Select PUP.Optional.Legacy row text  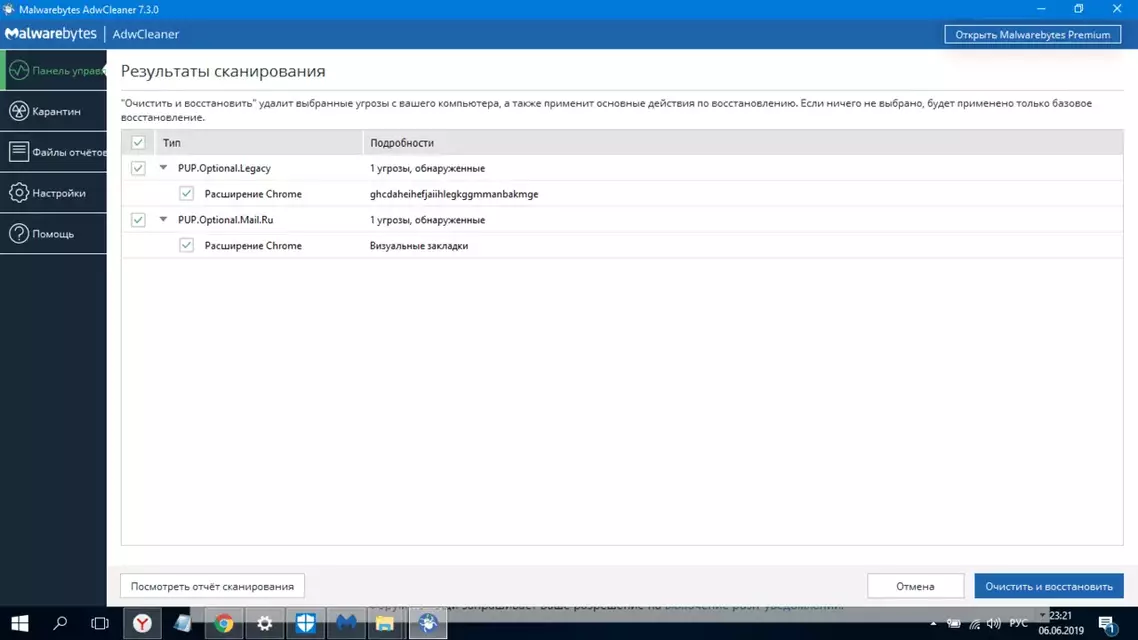coord(224,168)
